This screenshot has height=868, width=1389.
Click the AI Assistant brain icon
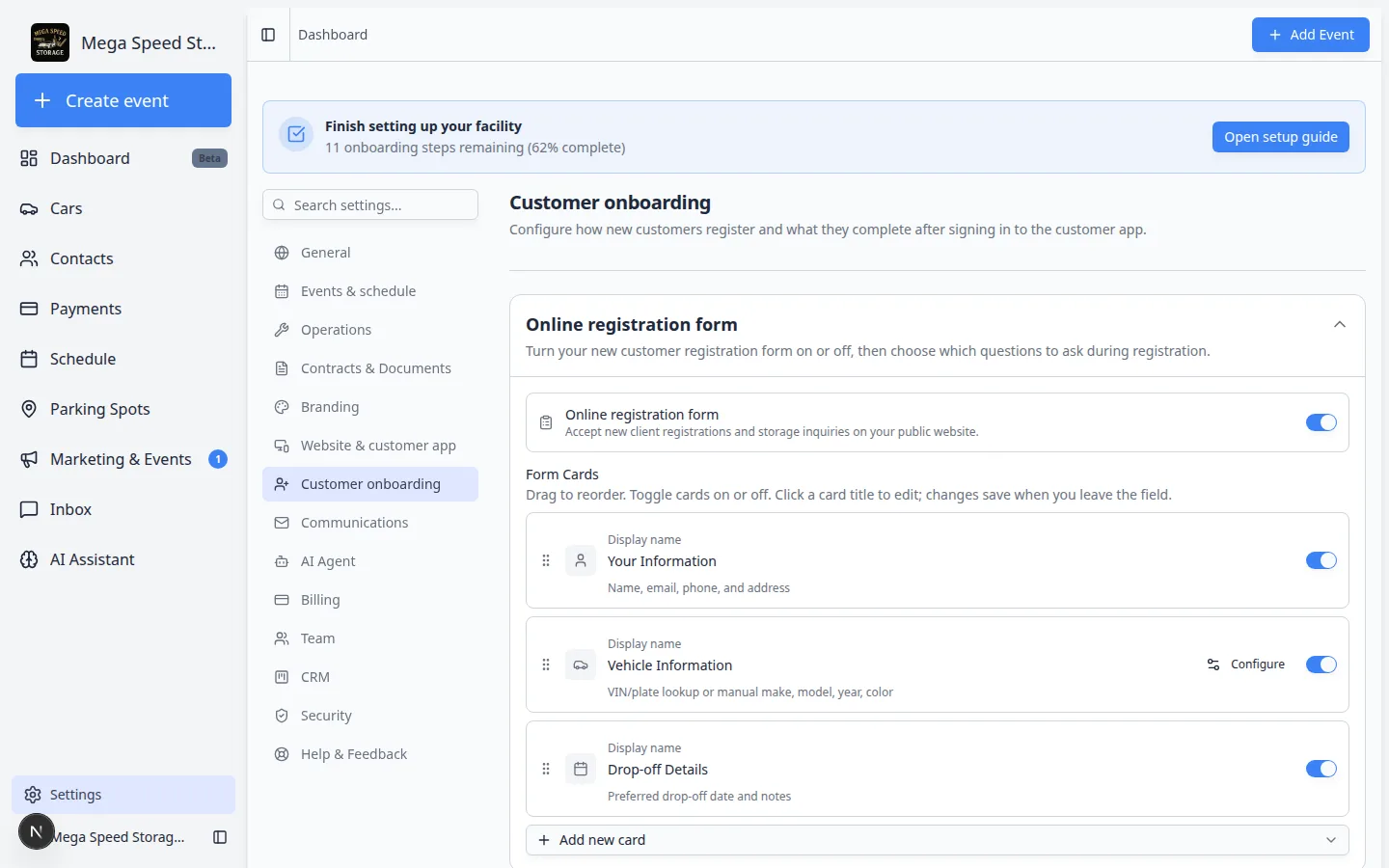29,559
